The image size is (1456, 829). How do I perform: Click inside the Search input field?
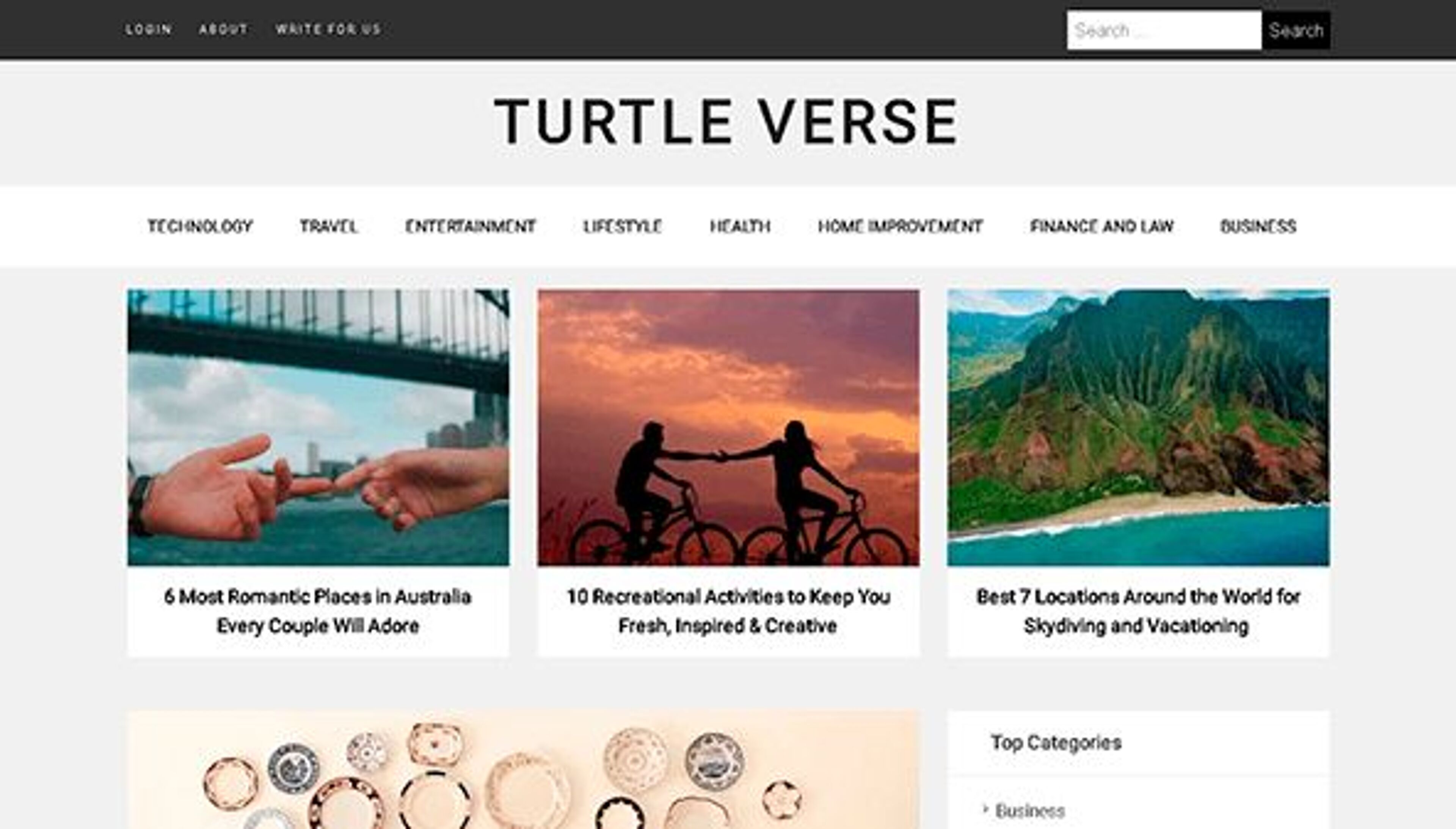1164,30
